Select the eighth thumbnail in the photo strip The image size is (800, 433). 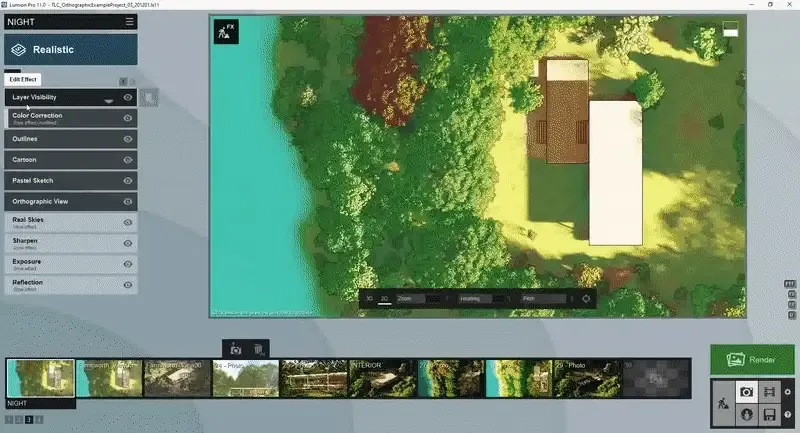519,378
